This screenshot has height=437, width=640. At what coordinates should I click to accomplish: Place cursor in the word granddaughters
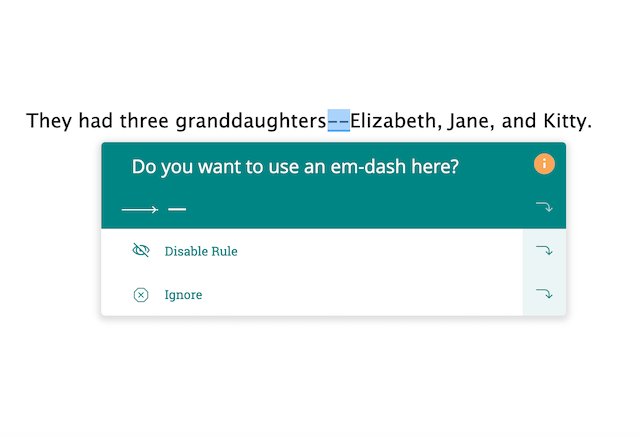click(251, 121)
